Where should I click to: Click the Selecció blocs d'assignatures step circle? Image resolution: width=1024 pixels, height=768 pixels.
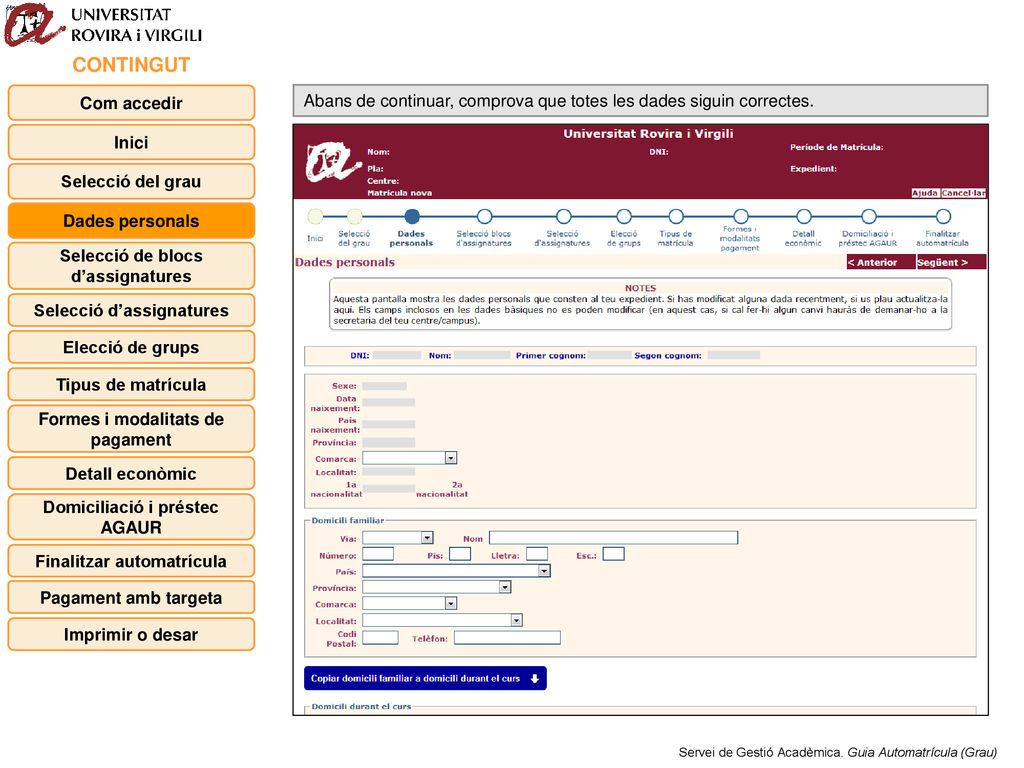click(x=484, y=216)
